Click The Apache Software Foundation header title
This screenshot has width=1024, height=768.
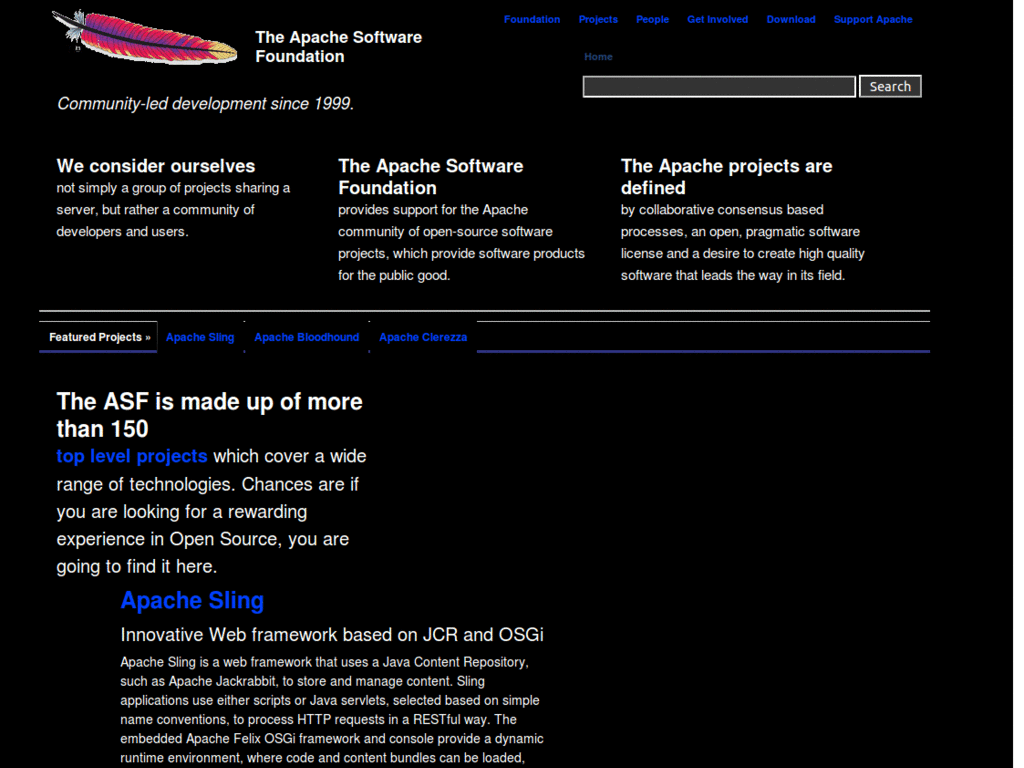tap(338, 47)
